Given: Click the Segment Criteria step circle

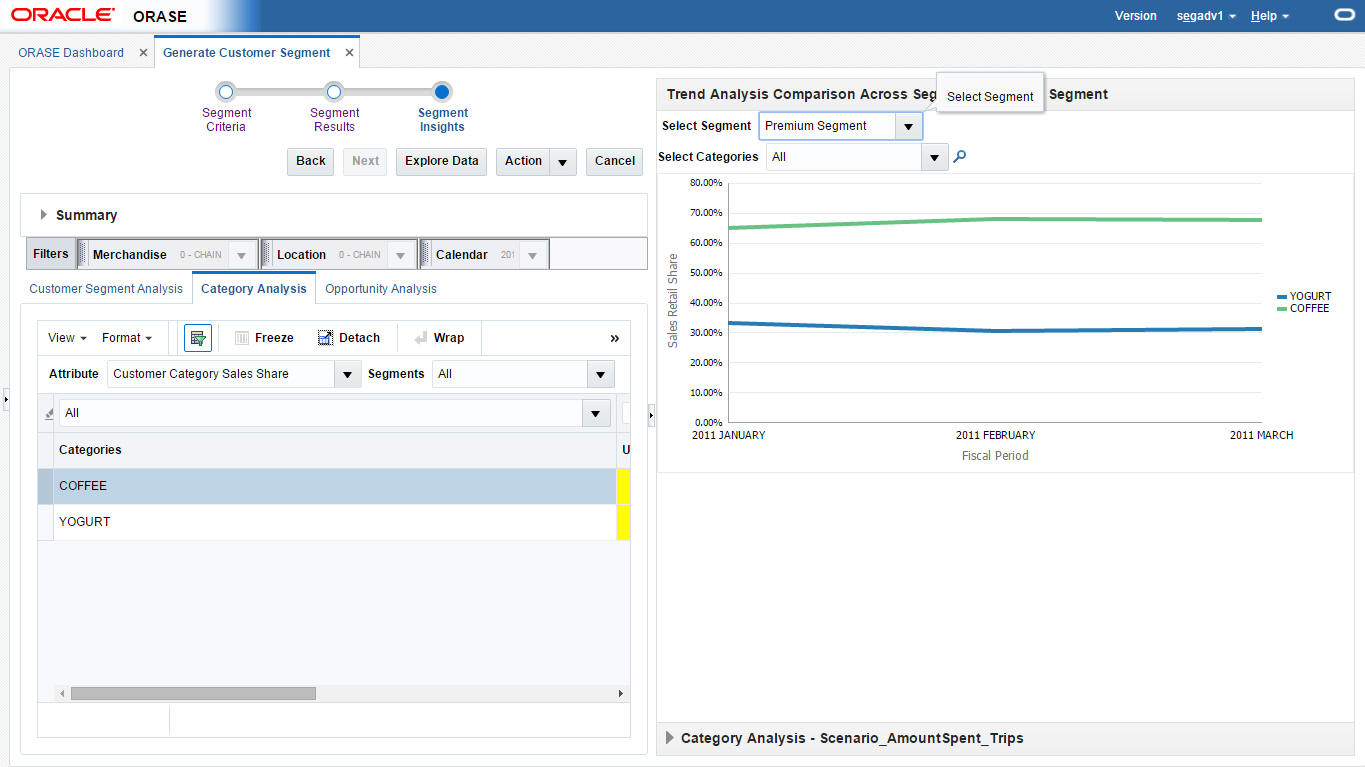Looking at the screenshot, I should 226,92.
